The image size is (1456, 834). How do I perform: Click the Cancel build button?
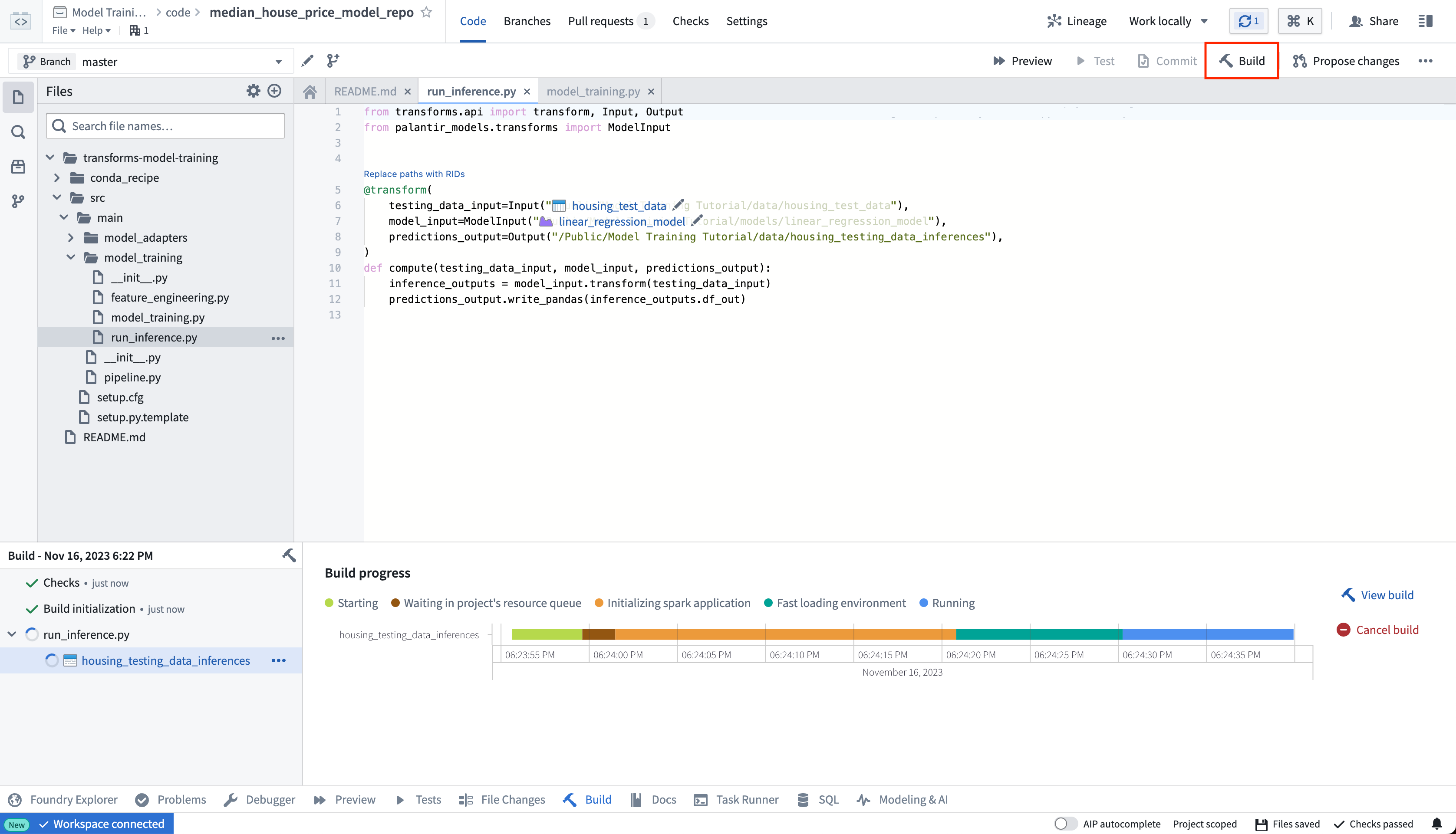(x=1378, y=629)
